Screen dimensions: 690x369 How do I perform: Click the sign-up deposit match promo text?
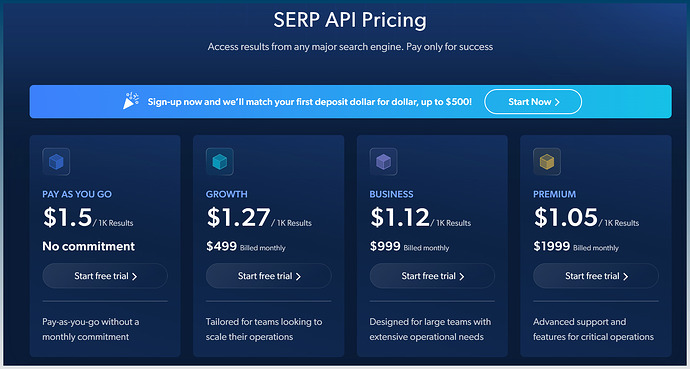tap(310, 102)
